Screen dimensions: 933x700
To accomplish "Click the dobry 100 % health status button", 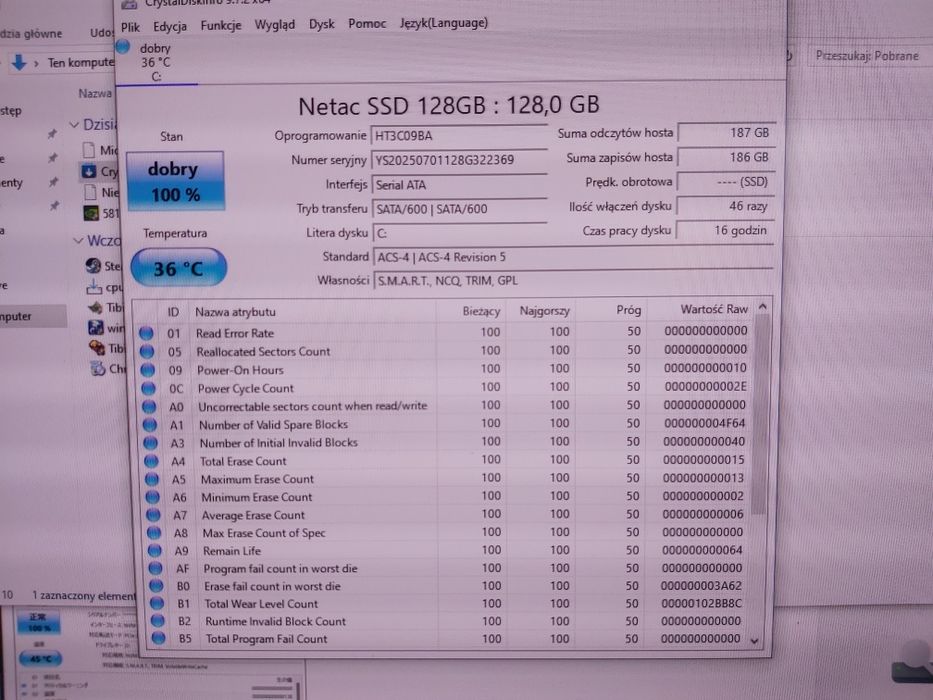I will (176, 181).
